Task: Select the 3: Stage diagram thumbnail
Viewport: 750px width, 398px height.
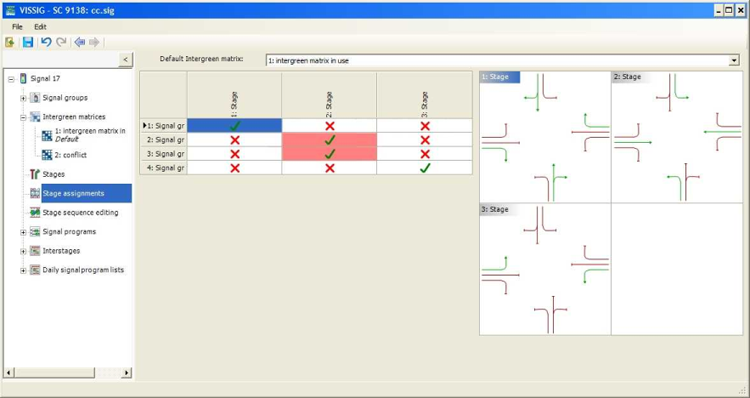Action: coord(545,269)
